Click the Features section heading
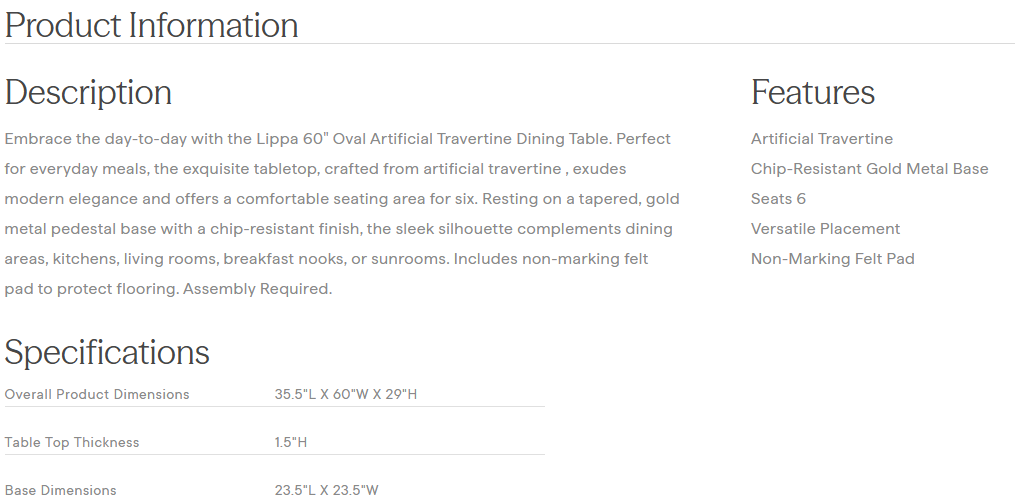Screen dimensions: 1015x496 click(812, 92)
